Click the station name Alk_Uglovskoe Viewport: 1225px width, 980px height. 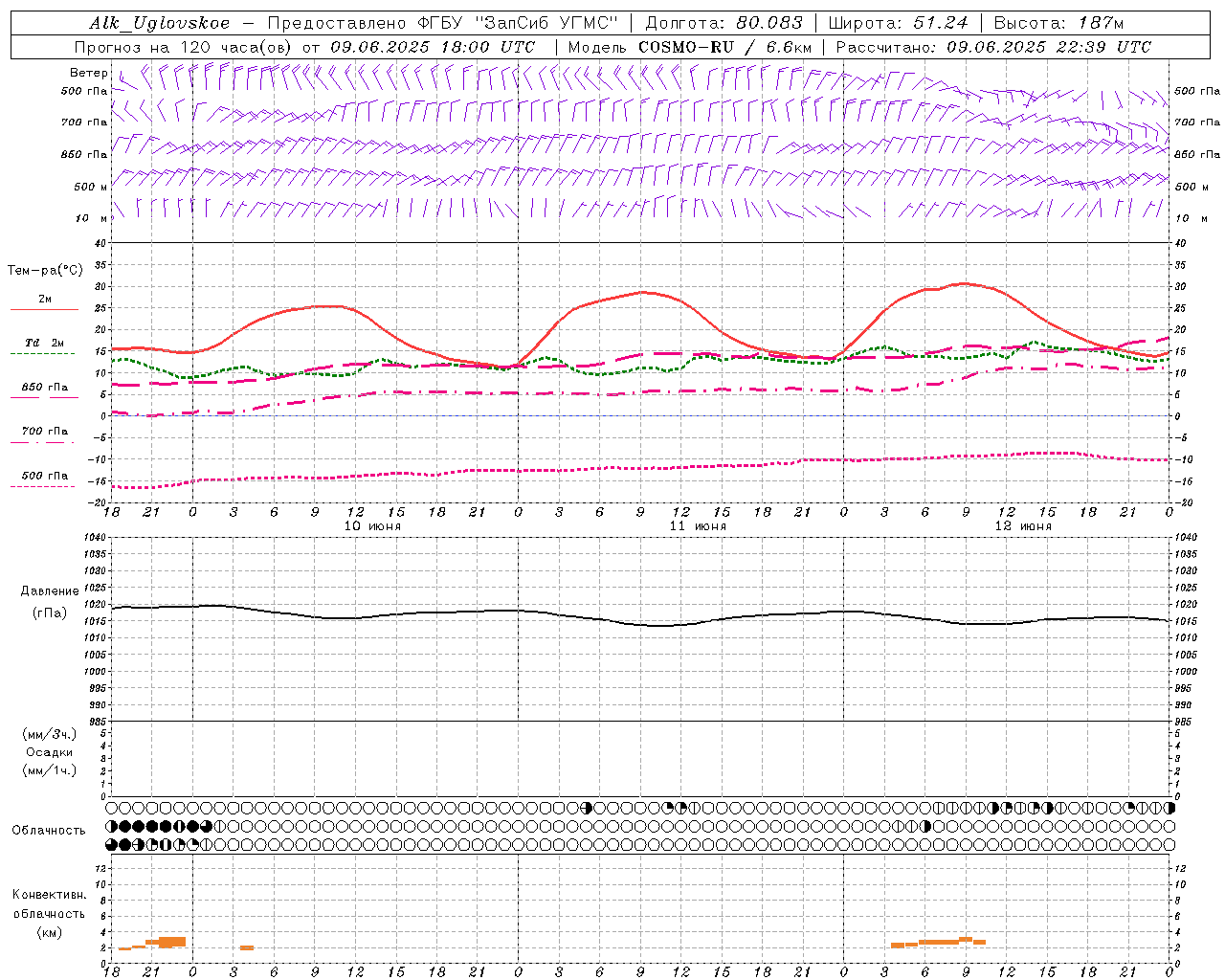click(x=159, y=23)
